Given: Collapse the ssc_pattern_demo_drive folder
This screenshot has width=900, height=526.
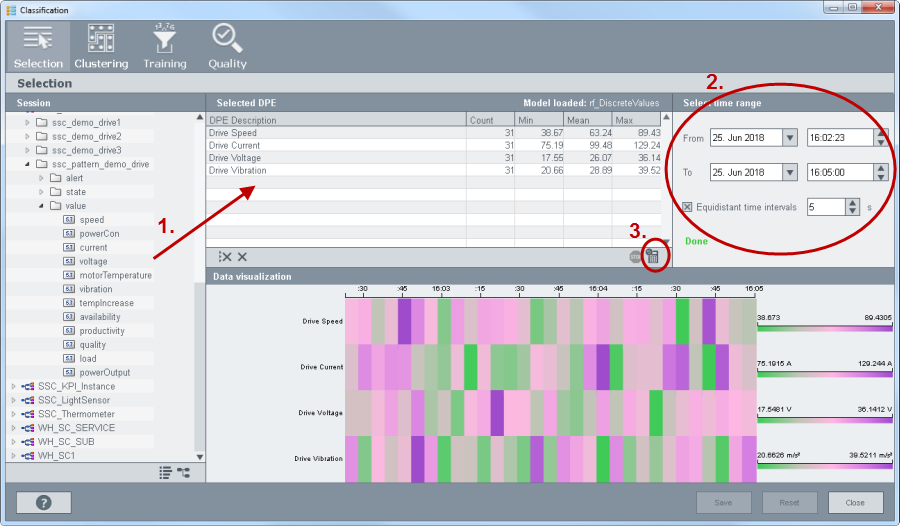Looking at the screenshot, I should click(x=27, y=164).
